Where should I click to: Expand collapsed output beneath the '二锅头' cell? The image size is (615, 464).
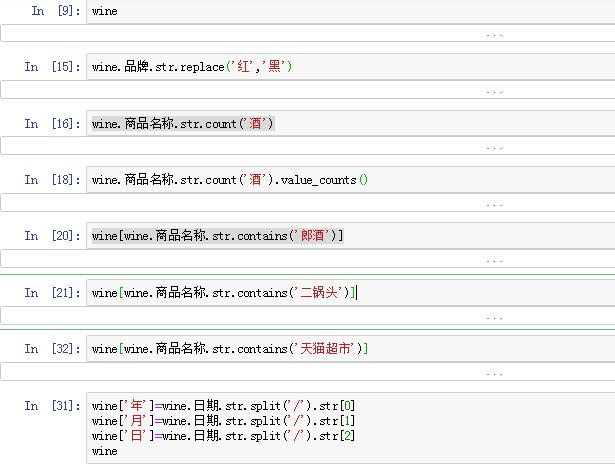pyautogui.click(x=494, y=317)
